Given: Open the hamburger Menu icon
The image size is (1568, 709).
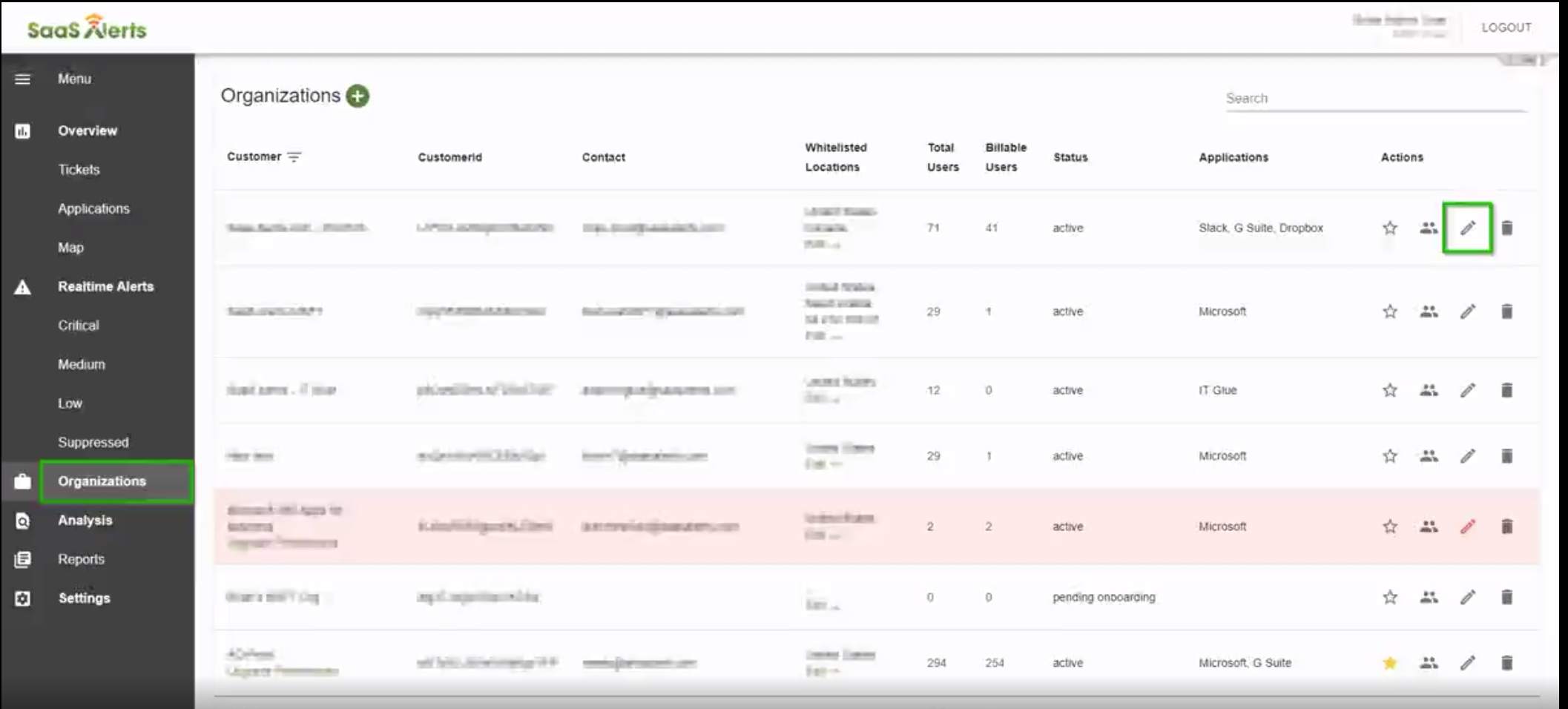Looking at the screenshot, I should click(x=23, y=79).
